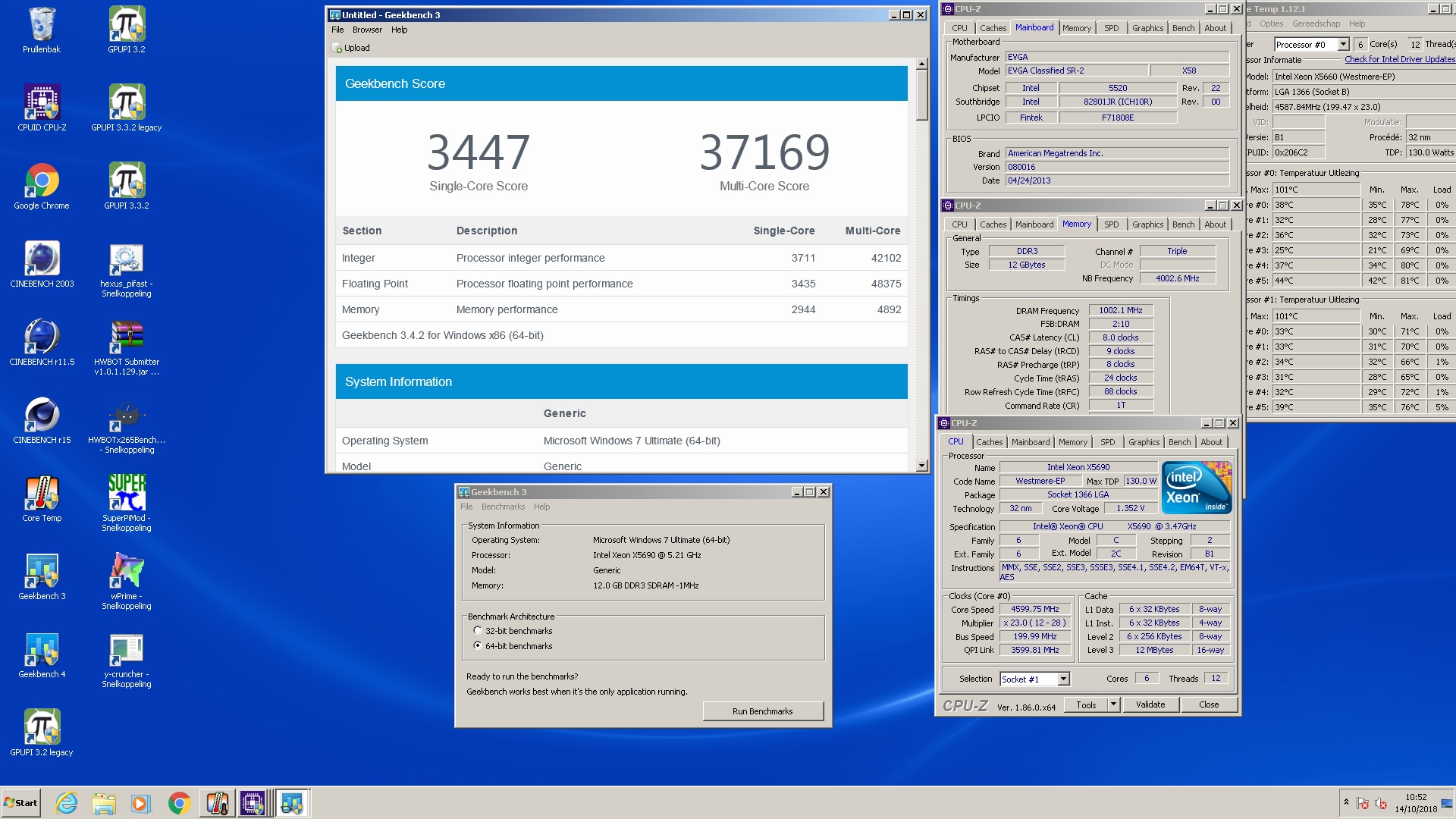Open the Browser menu in Geekbench results

point(367,30)
